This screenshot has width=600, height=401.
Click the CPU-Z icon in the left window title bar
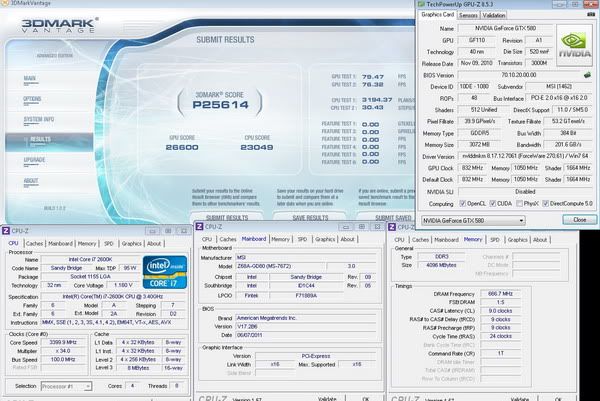[x=6, y=231]
